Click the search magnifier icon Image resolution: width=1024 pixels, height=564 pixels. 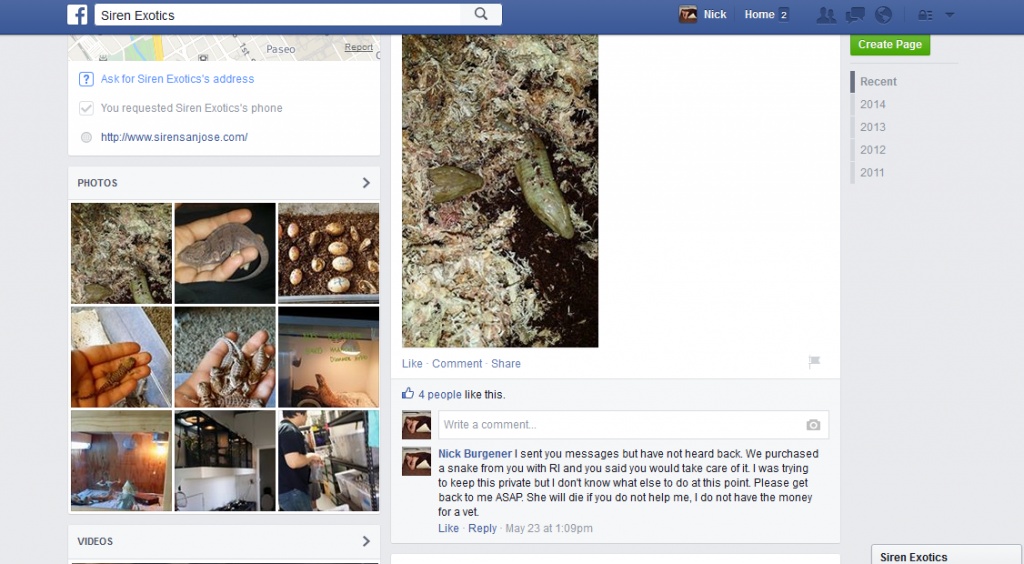pos(481,14)
